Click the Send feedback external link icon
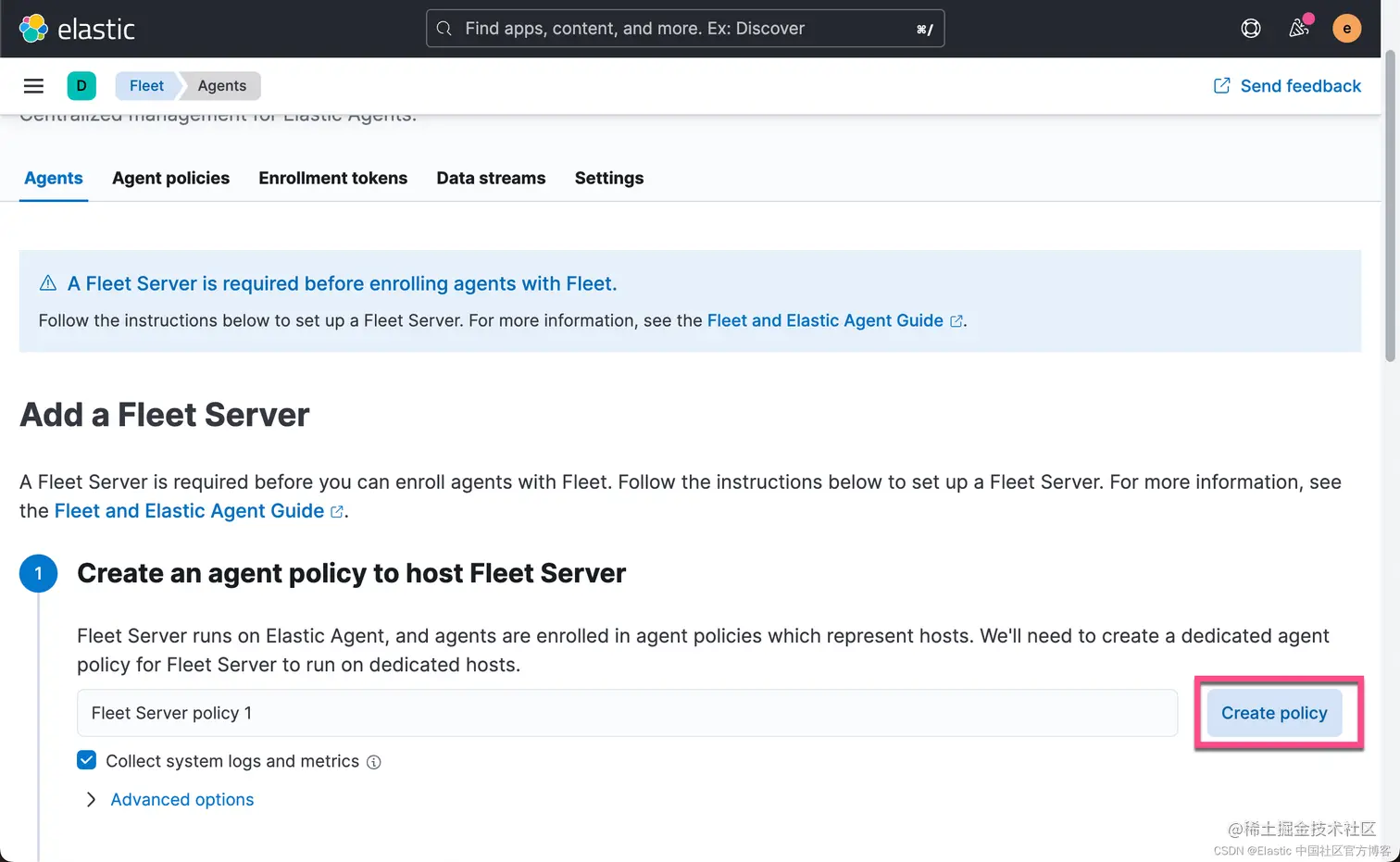1400x862 pixels. pyautogui.click(x=1221, y=86)
